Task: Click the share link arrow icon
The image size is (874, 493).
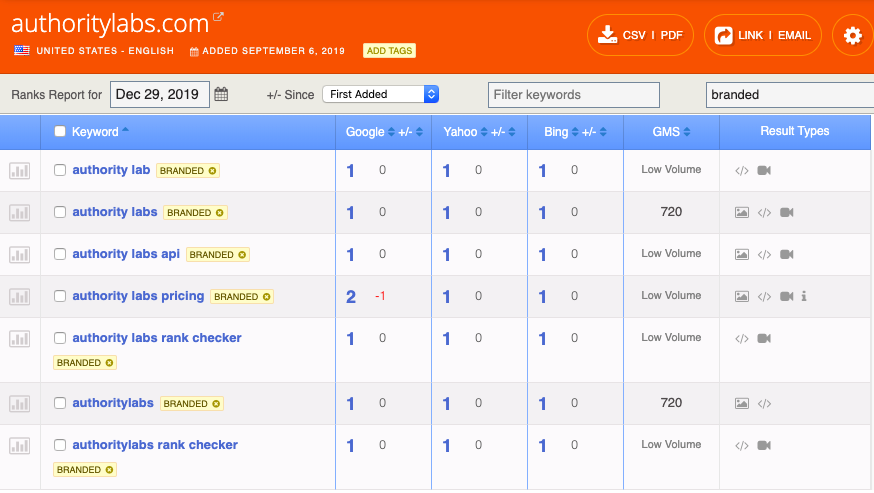Action: pos(724,36)
